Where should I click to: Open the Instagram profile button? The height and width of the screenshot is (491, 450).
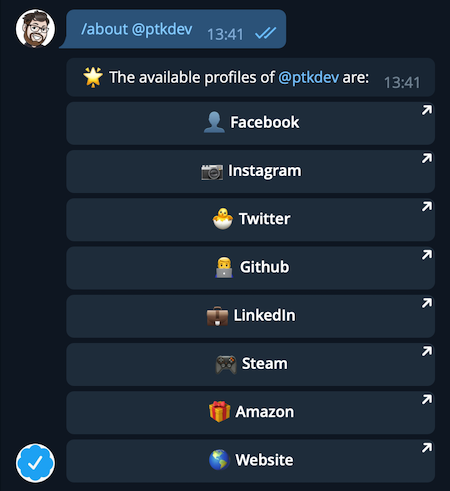coord(250,171)
